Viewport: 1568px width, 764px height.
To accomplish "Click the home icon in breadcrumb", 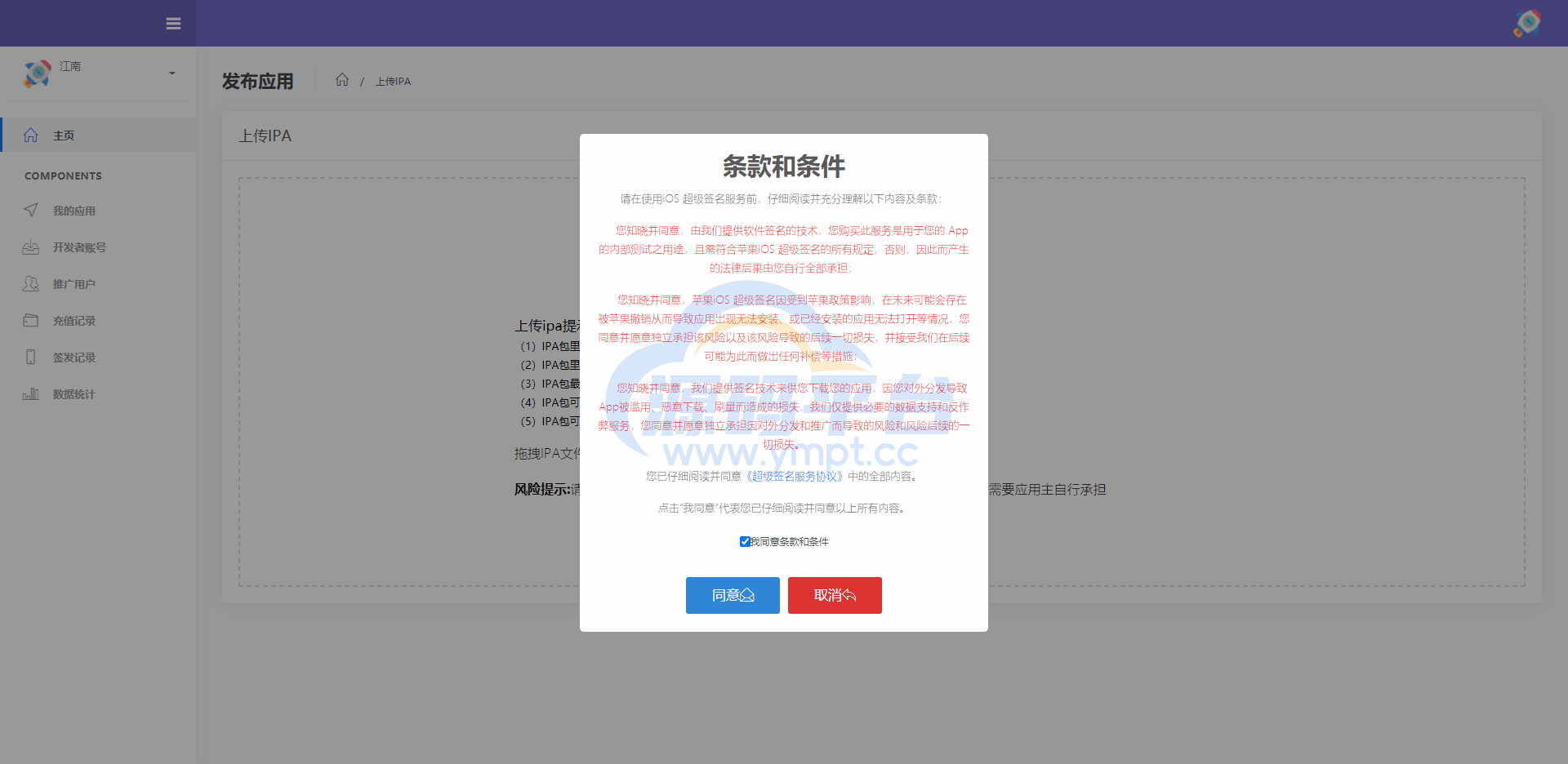I will [x=342, y=80].
